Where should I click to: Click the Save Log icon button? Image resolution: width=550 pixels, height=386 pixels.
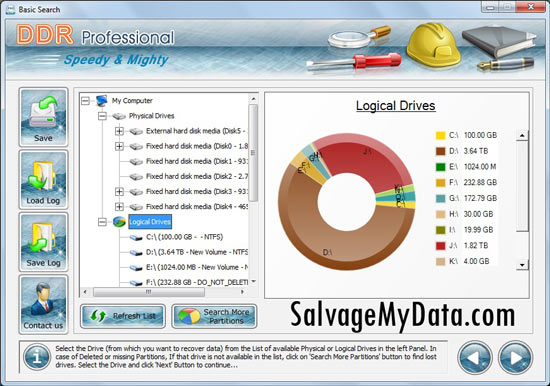(x=43, y=242)
